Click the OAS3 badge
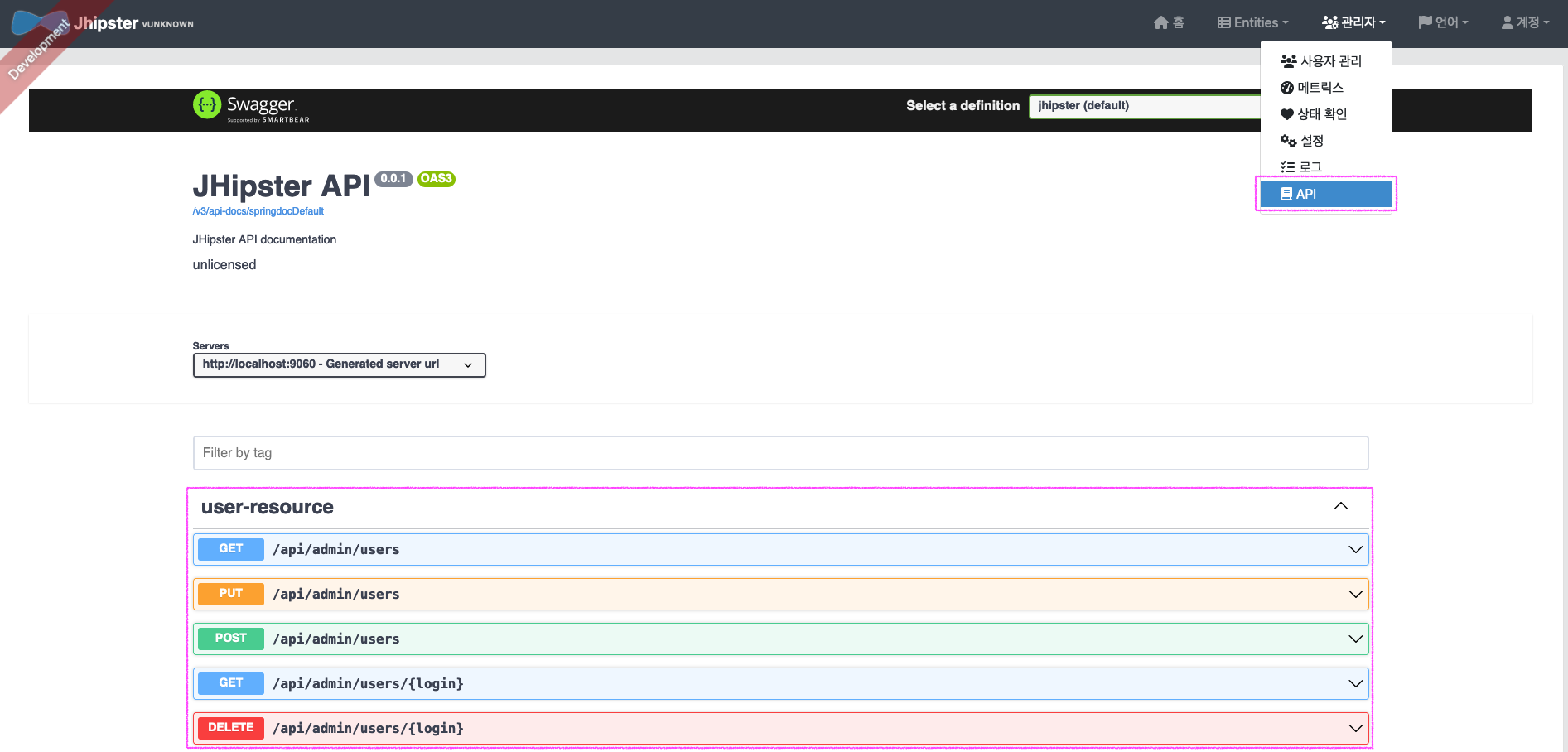 pyautogui.click(x=437, y=179)
